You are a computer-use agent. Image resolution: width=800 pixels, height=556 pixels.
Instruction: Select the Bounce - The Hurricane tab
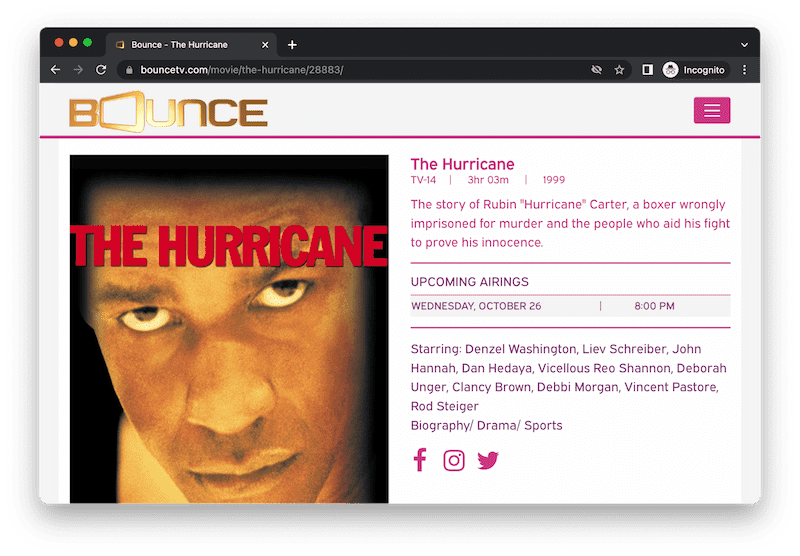191,45
